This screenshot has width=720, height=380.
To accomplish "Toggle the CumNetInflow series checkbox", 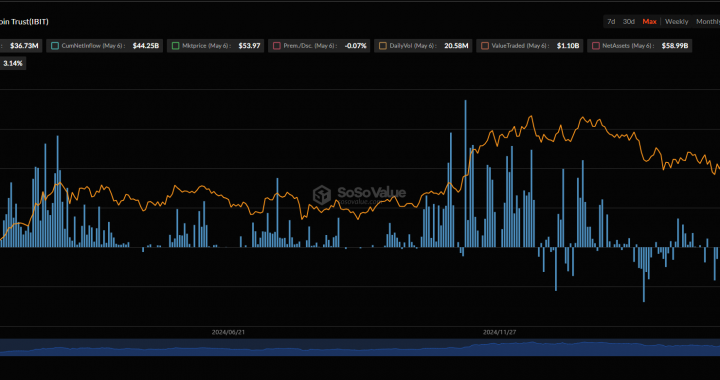I will (55, 46).
